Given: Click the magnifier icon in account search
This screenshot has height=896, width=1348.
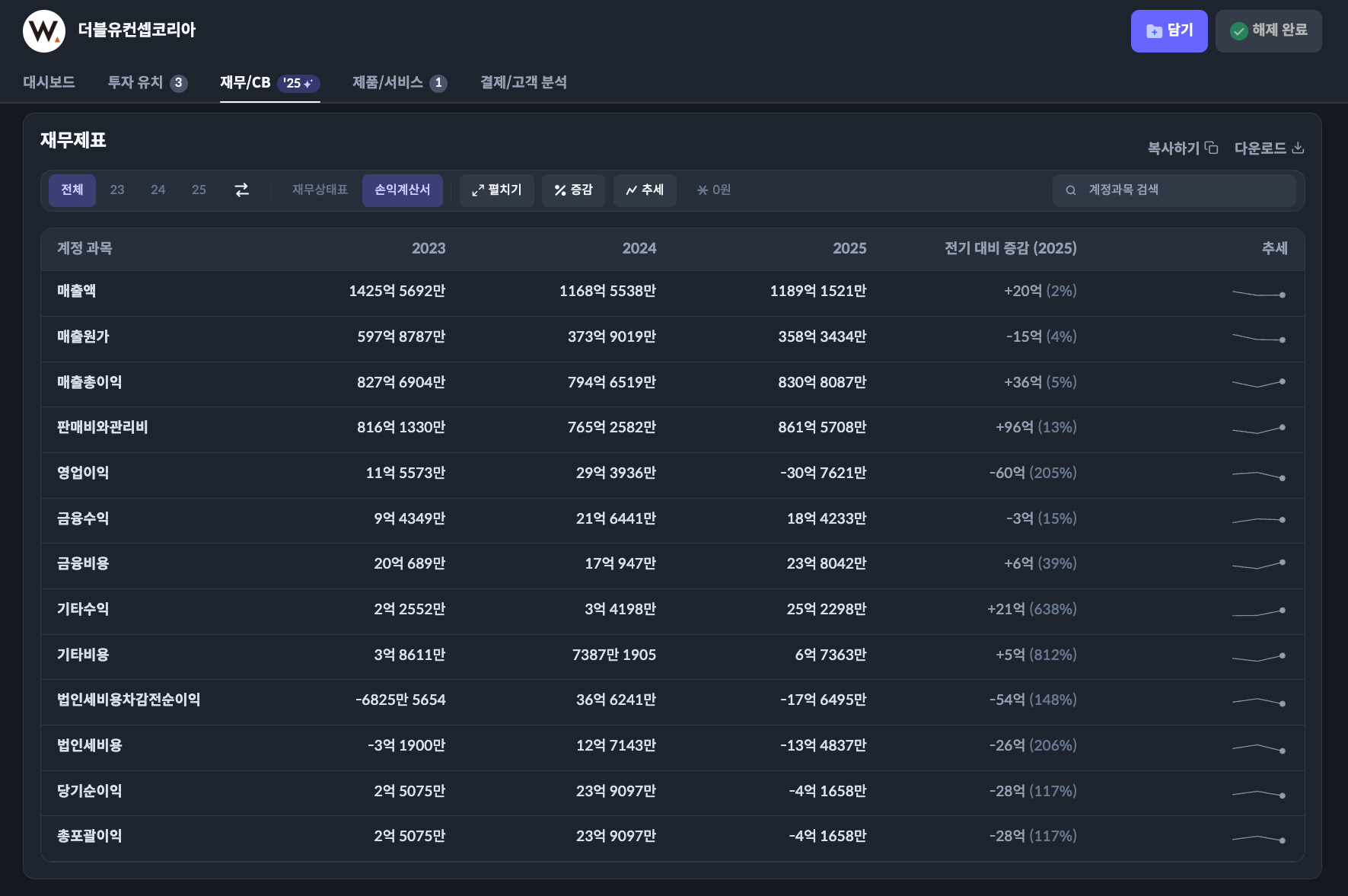Looking at the screenshot, I should coord(1071,190).
